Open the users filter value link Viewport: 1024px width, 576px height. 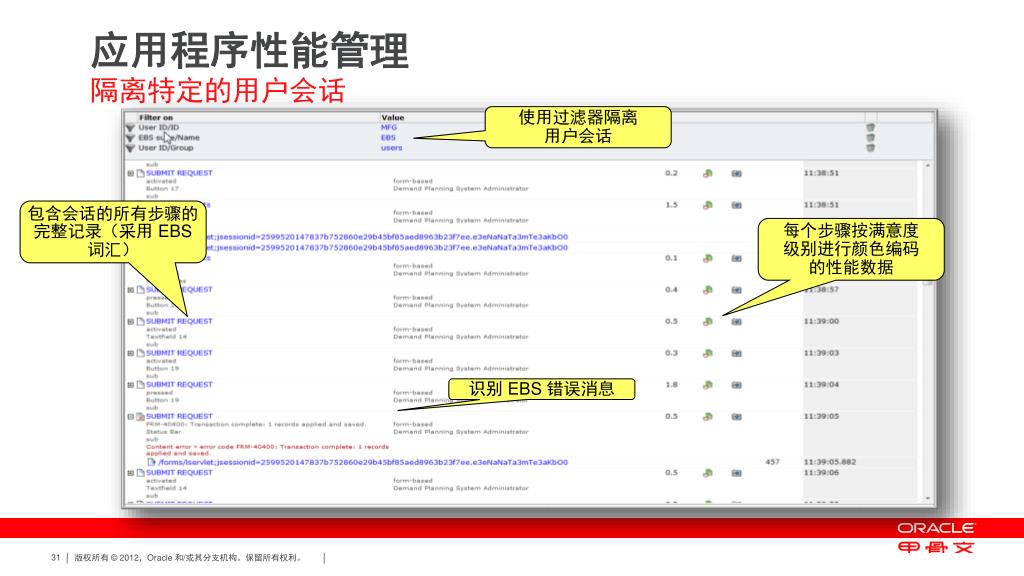click(391, 148)
